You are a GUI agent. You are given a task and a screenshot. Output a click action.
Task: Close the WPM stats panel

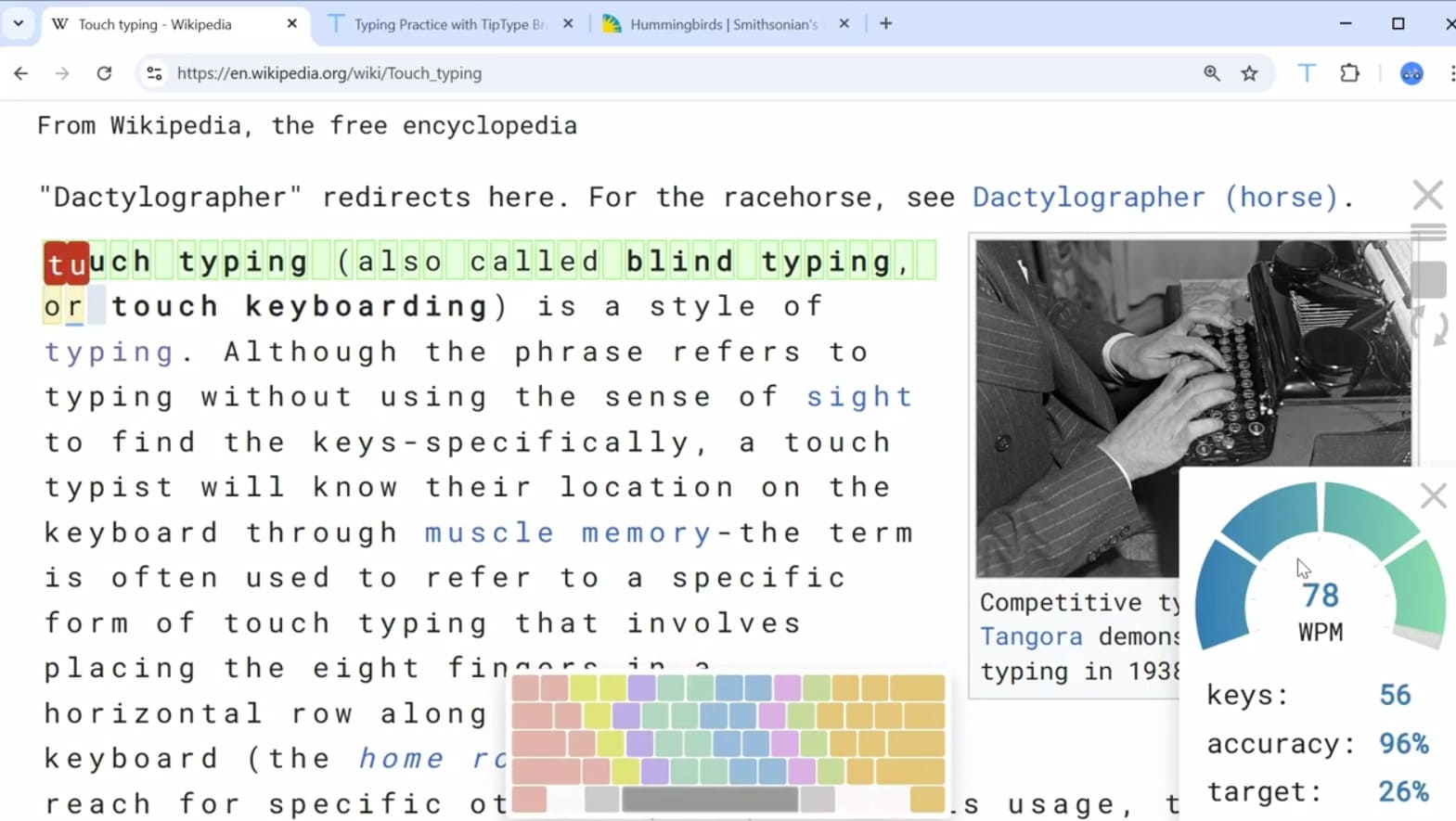1433,496
